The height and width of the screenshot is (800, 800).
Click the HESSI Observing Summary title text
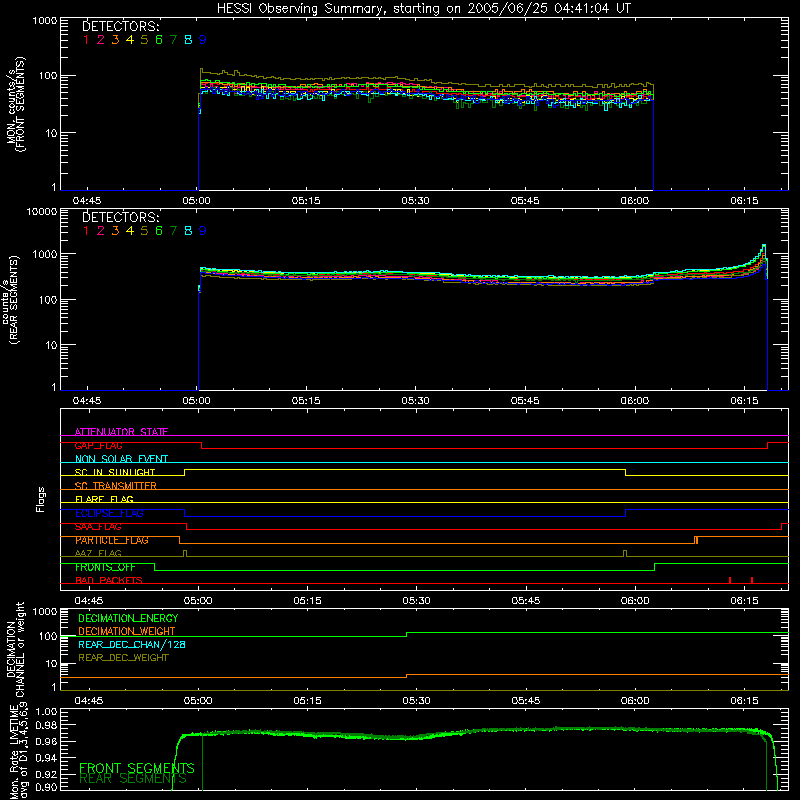pos(423,9)
